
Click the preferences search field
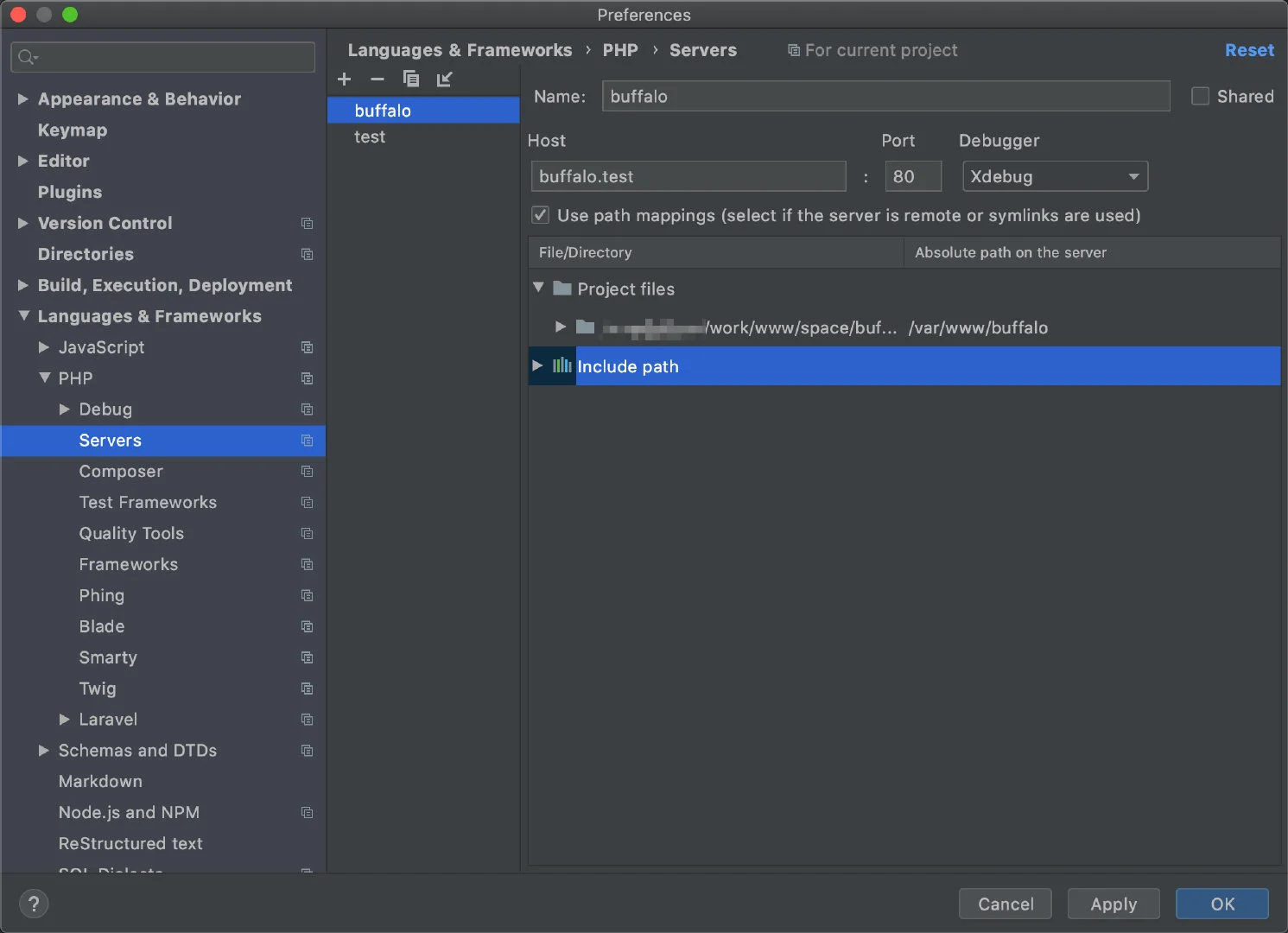click(164, 57)
